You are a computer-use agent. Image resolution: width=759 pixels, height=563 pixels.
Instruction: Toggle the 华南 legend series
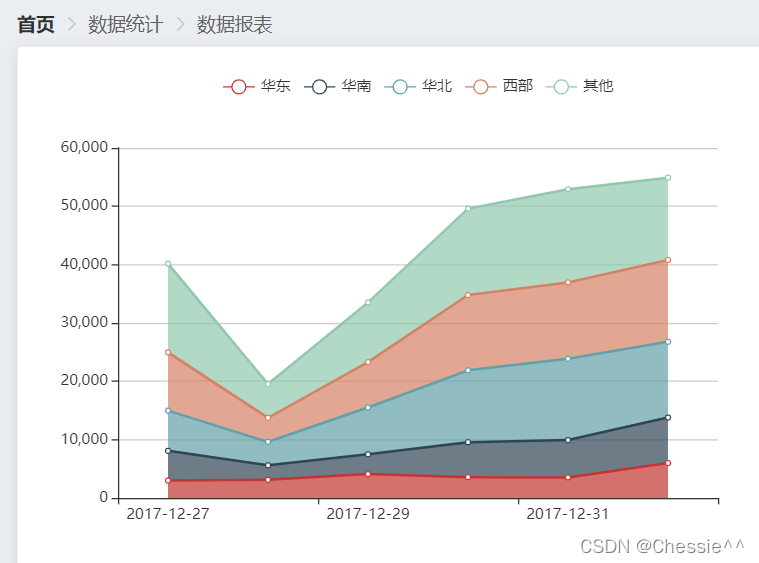coord(337,86)
